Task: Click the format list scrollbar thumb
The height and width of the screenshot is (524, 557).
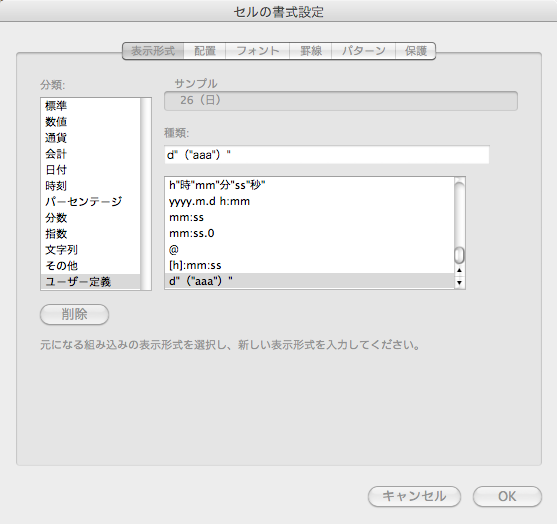Action: click(459, 255)
